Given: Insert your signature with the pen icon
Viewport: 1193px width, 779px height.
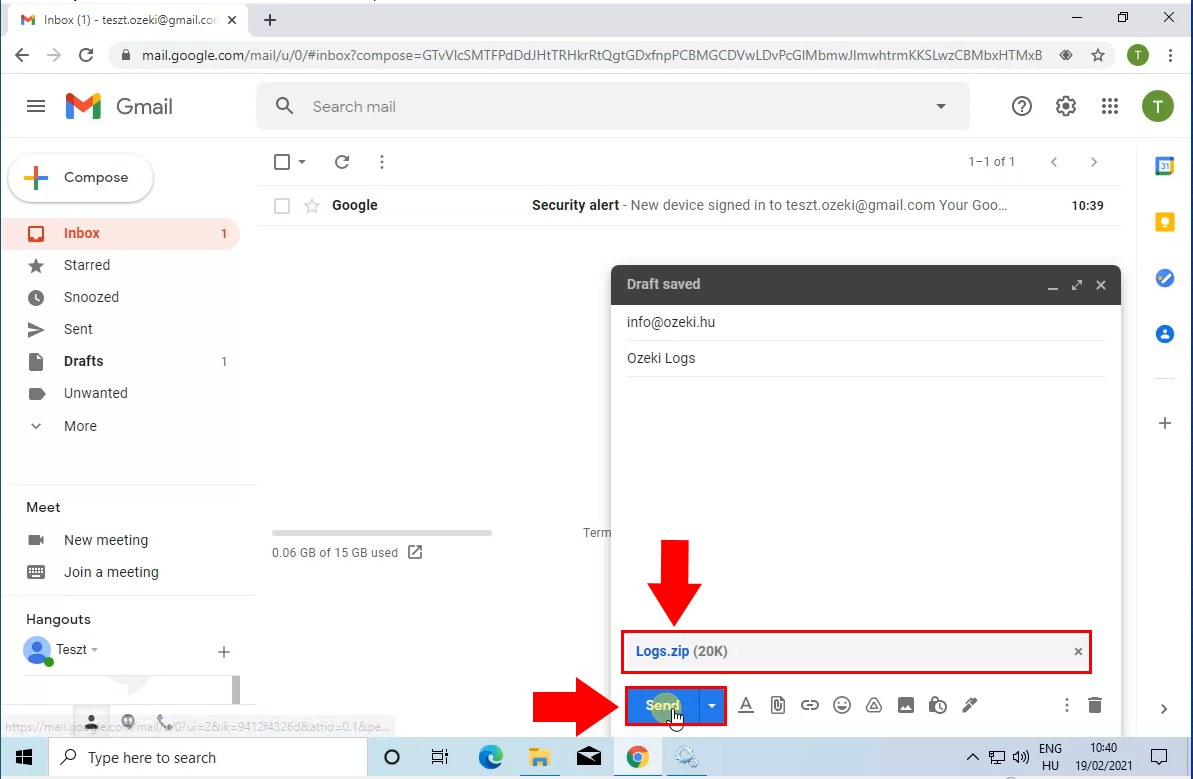Looking at the screenshot, I should click(970, 705).
